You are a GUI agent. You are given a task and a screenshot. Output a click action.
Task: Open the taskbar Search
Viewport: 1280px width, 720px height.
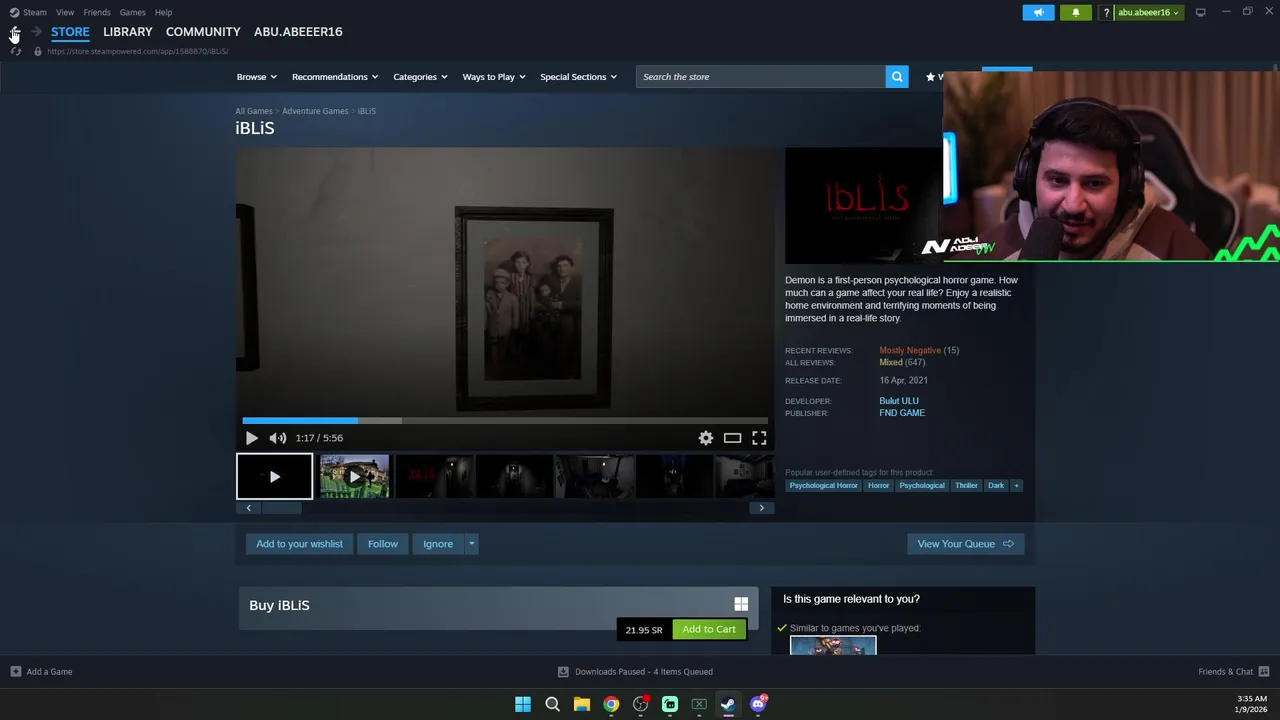[552, 704]
